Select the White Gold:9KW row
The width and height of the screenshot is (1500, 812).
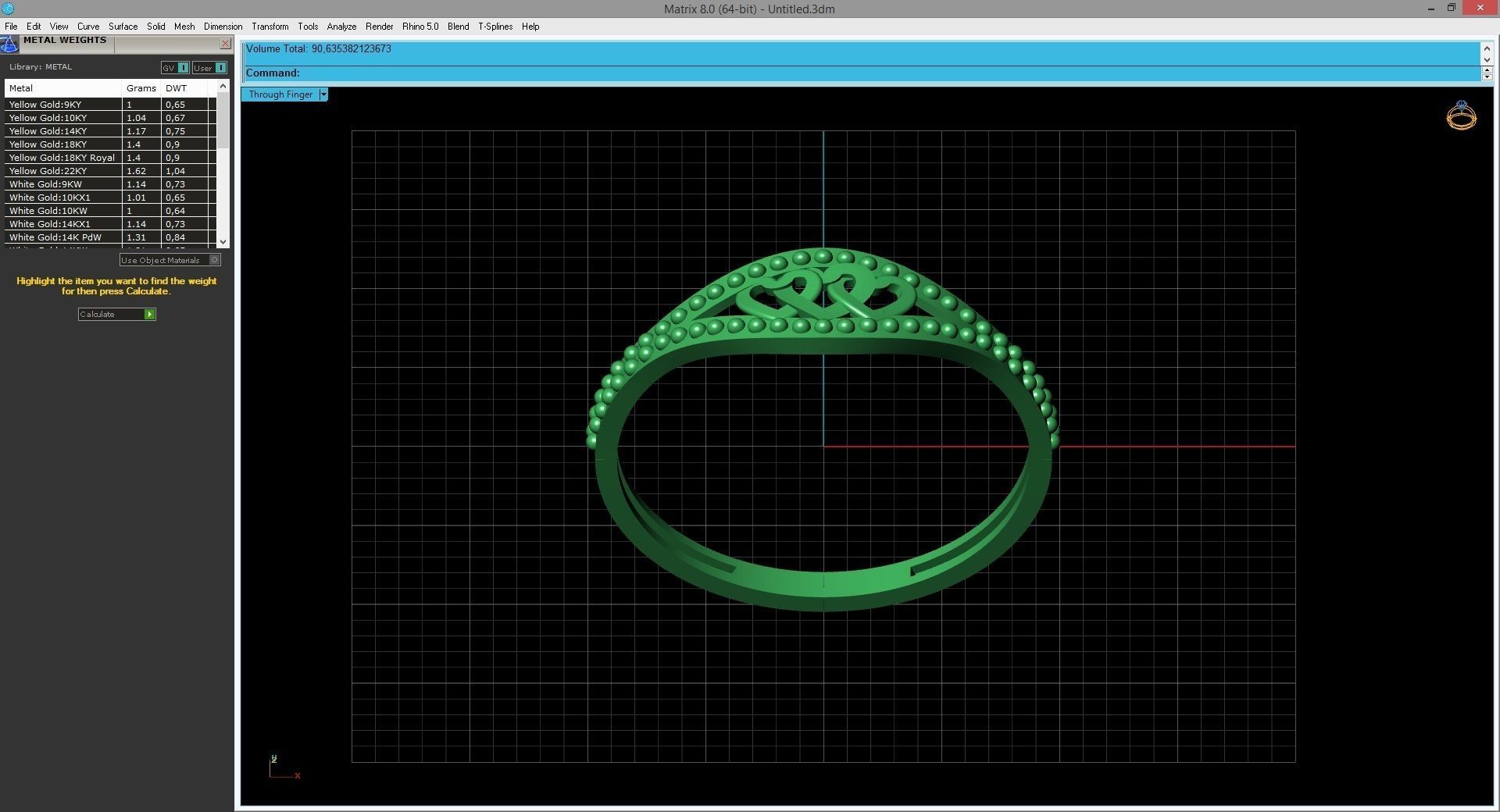pyautogui.click(x=110, y=184)
